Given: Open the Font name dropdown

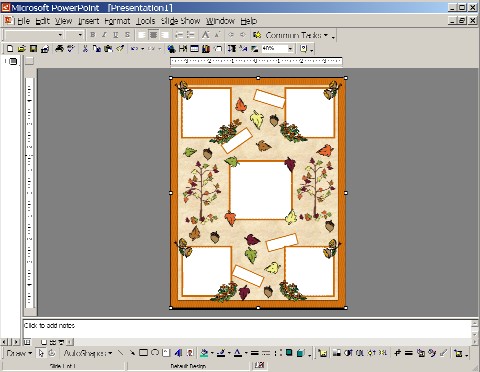Looking at the screenshot, I should pos(60,35).
